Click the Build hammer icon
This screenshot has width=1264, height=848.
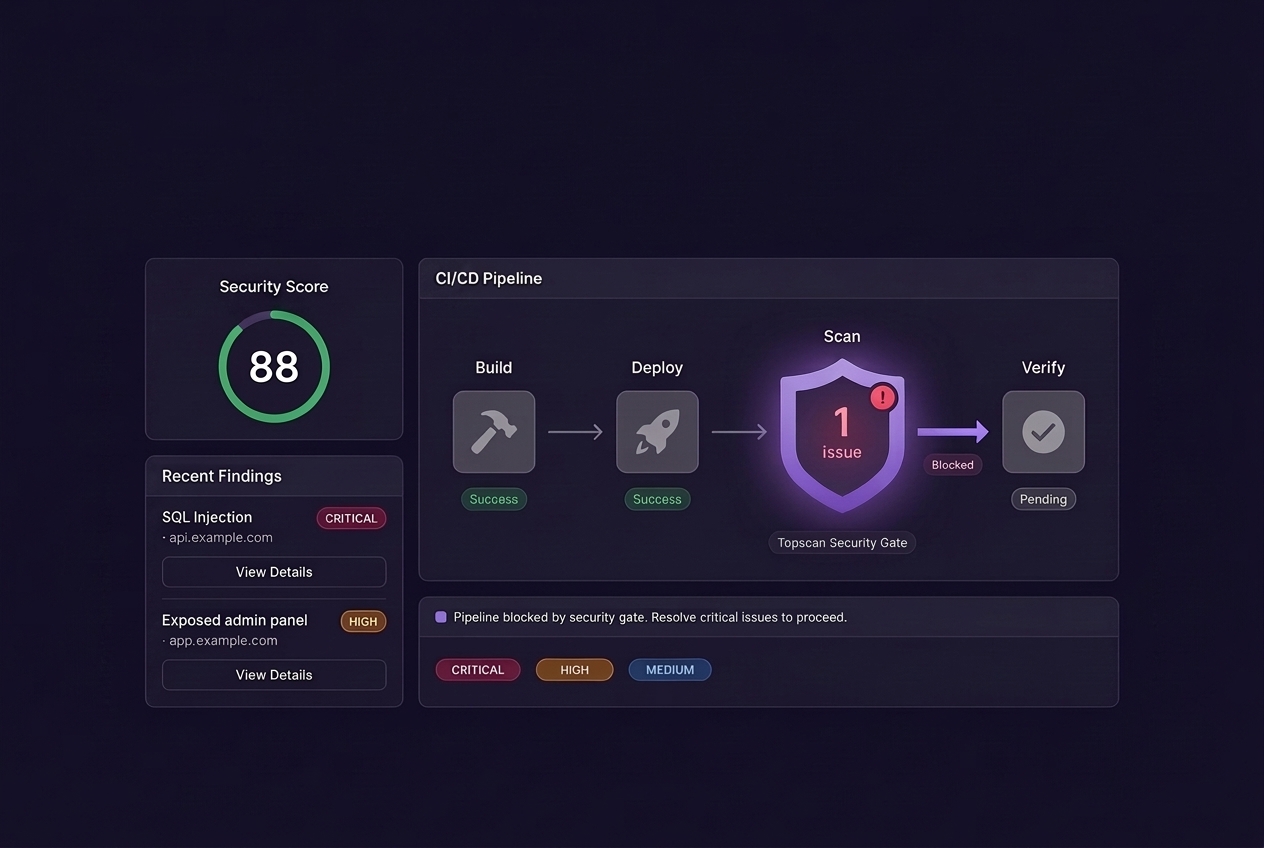tap(494, 432)
